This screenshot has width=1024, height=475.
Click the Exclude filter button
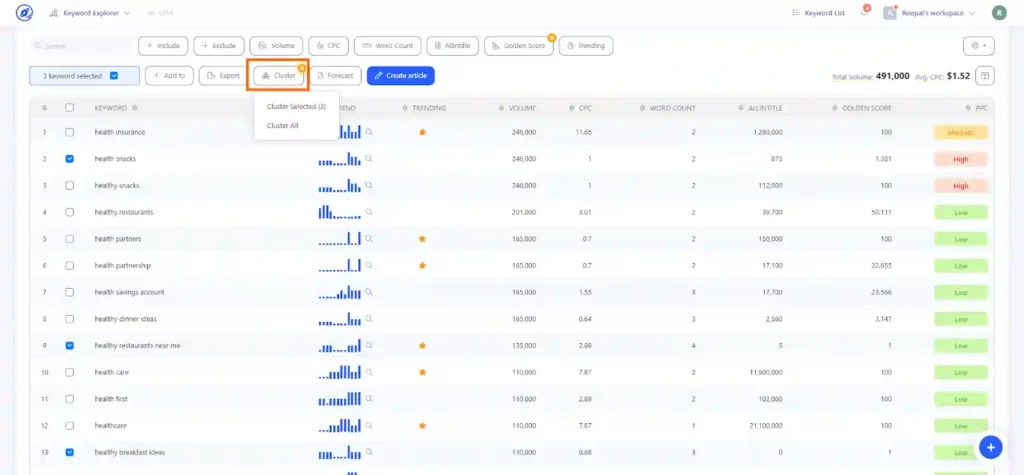(x=219, y=46)
